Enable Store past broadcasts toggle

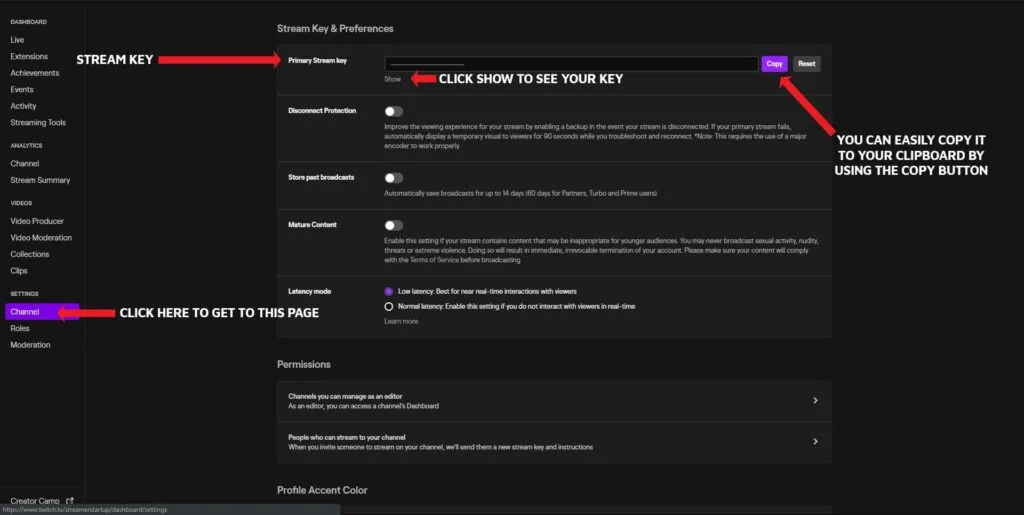[x=393, y=178]
